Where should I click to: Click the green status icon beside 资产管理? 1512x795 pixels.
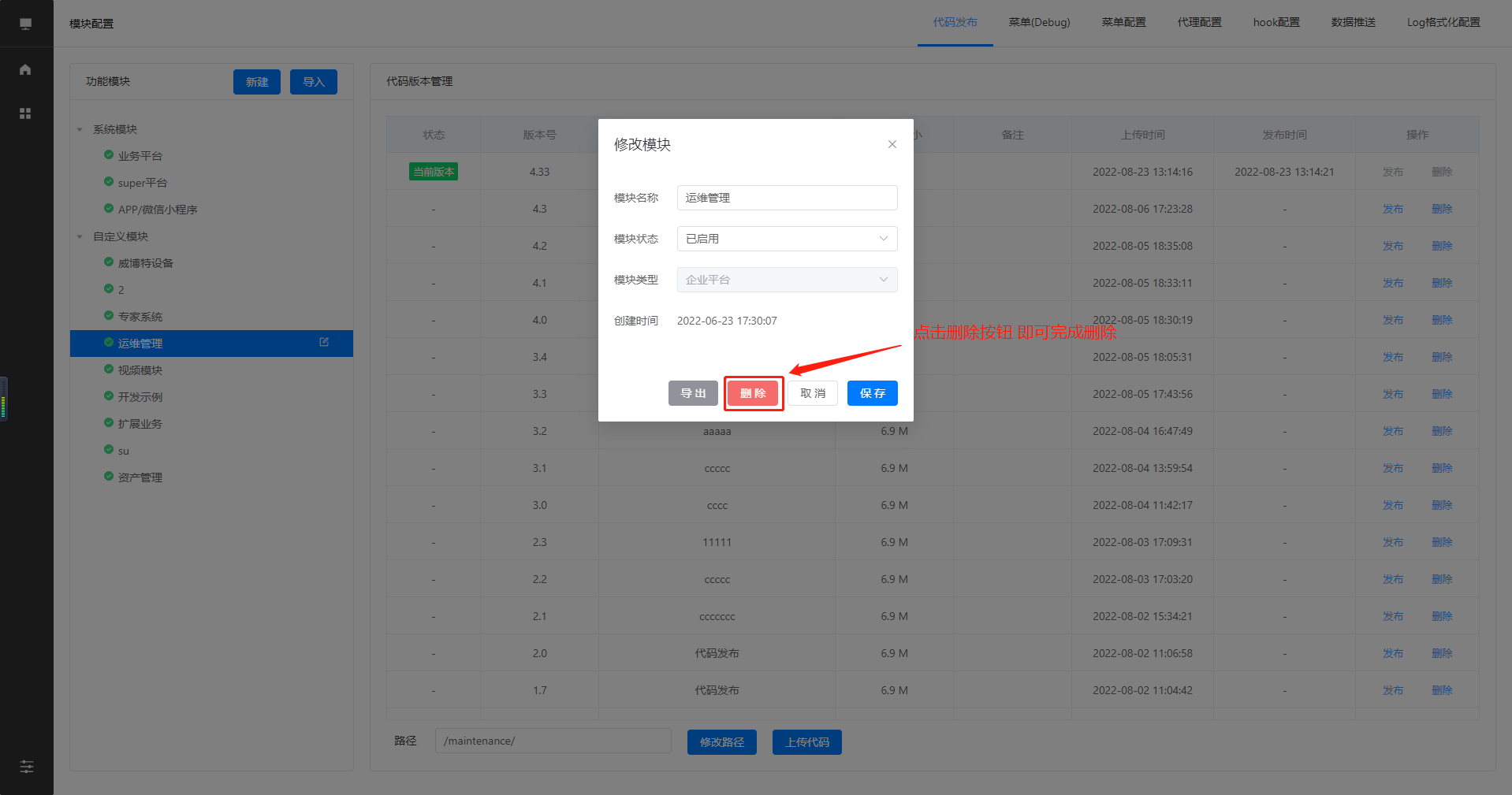(109, 477)
